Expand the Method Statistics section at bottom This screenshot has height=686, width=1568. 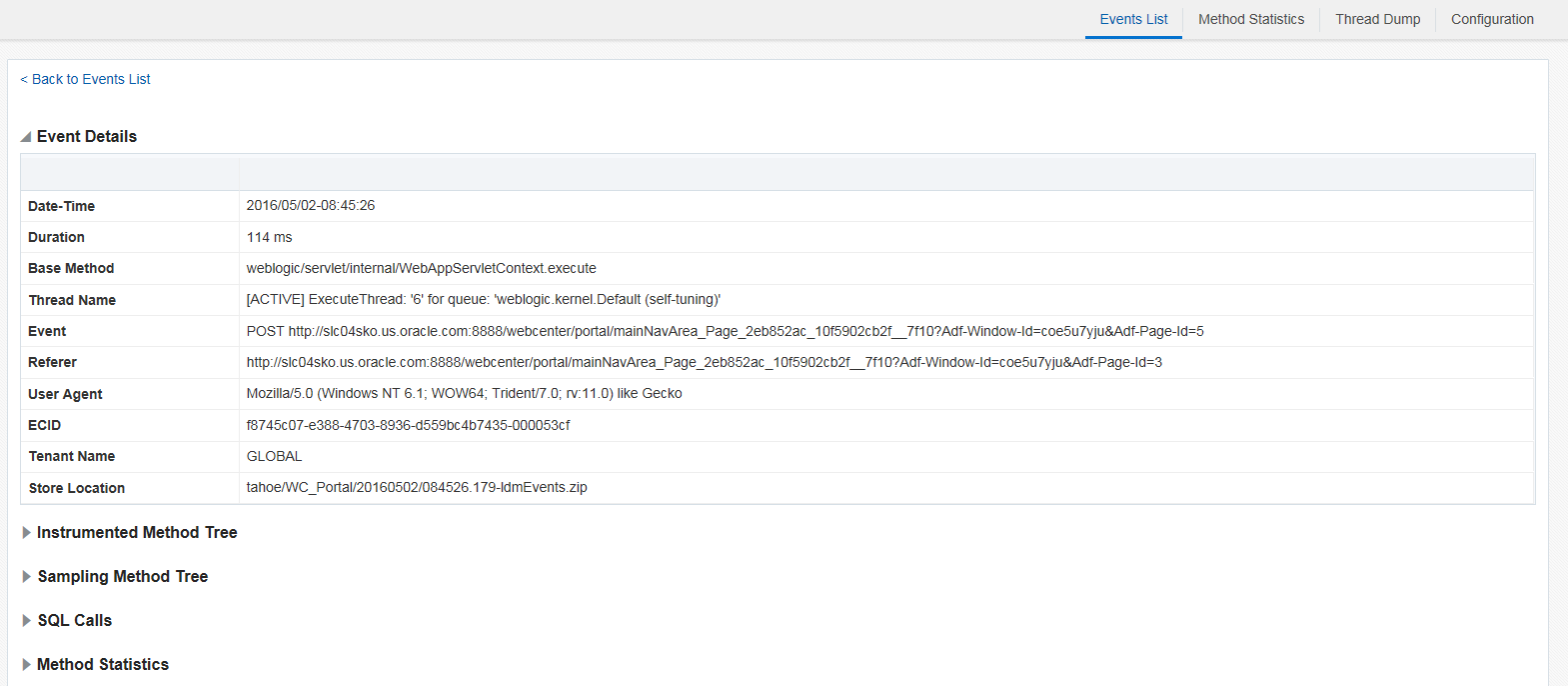27,665
